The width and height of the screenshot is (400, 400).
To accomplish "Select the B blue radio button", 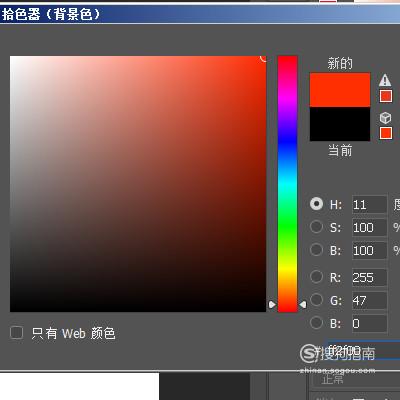I will [x=316, y=322].
